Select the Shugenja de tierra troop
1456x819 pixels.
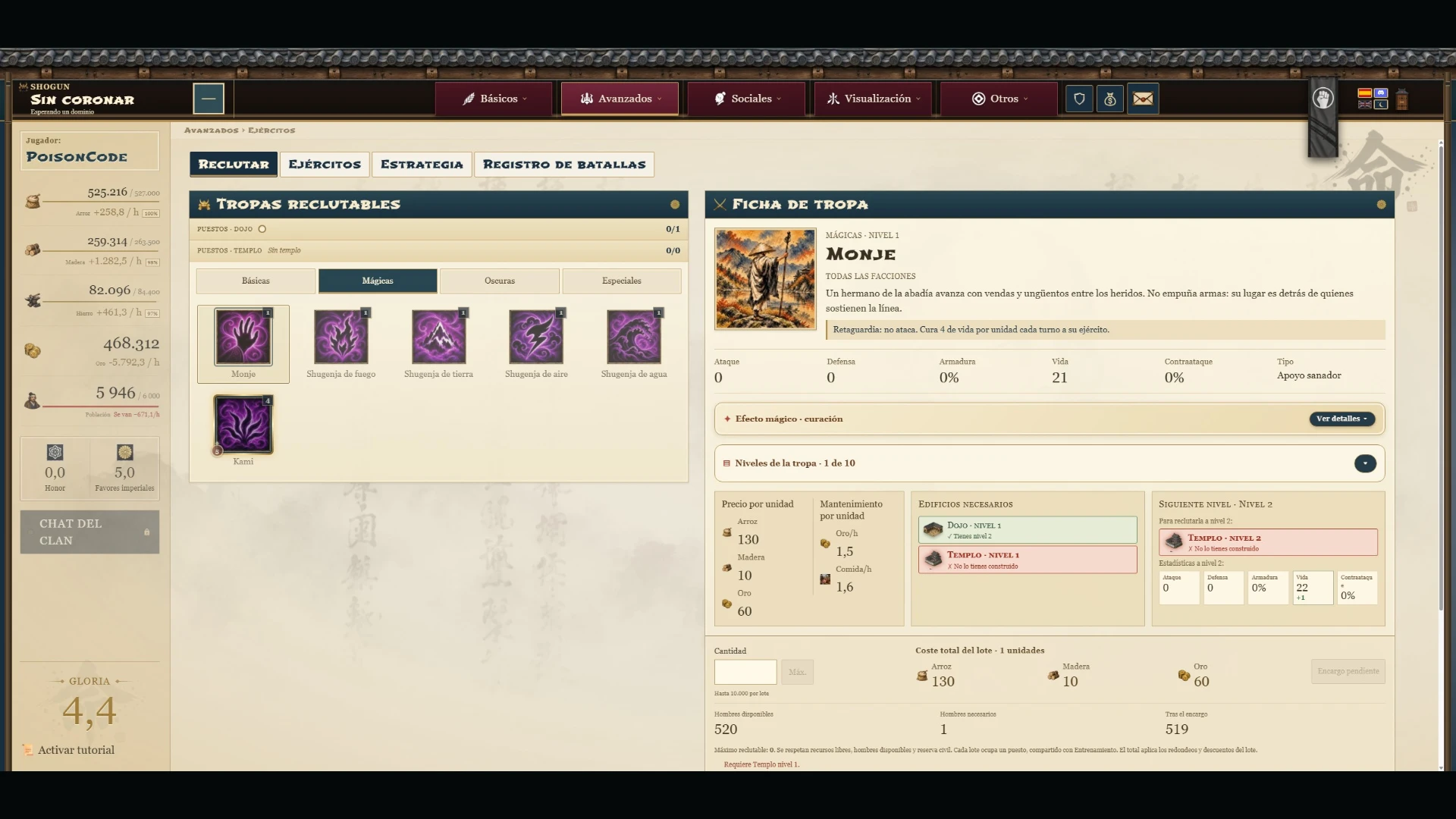438,337
